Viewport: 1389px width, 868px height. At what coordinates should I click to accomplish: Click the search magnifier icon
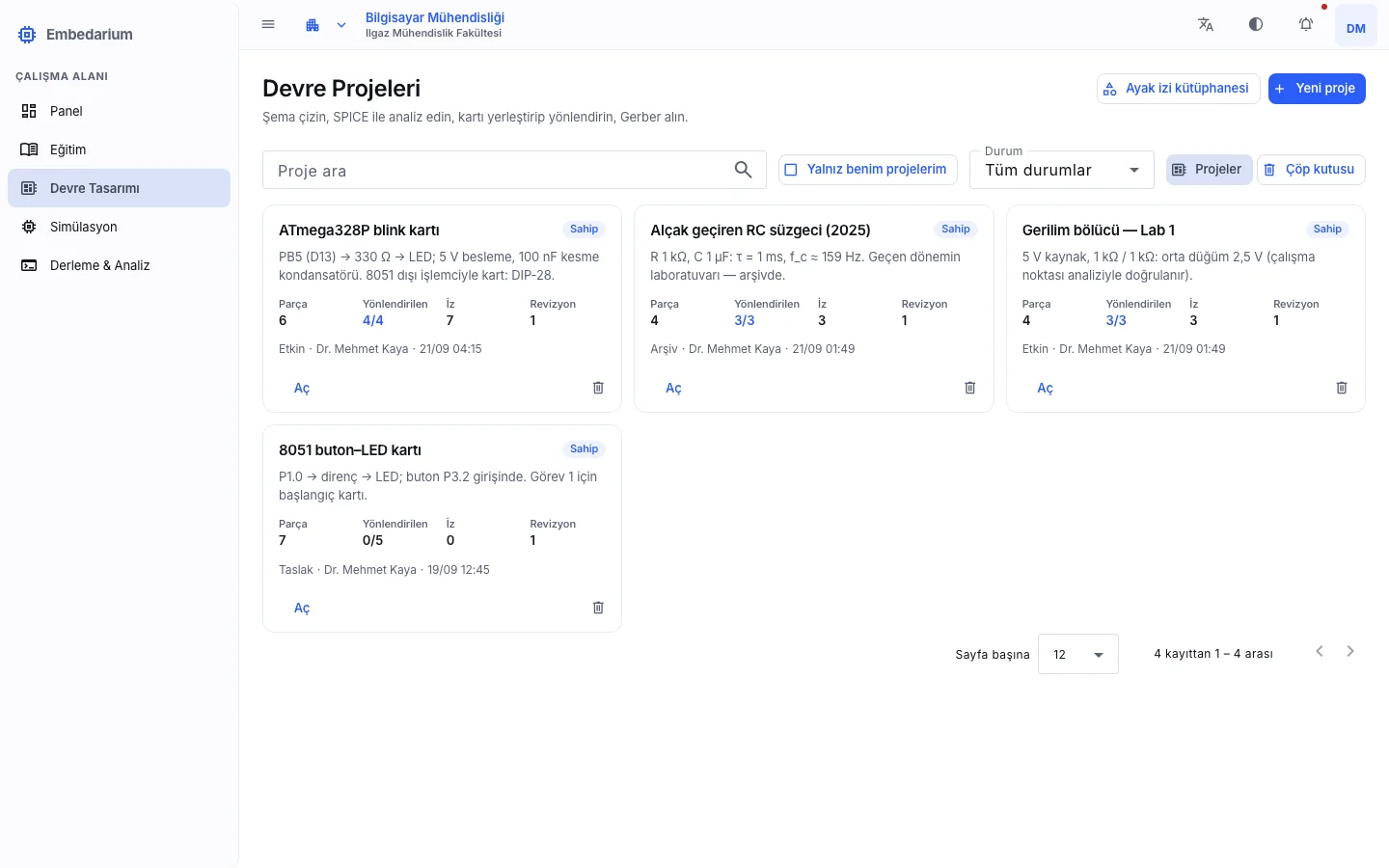743,170
